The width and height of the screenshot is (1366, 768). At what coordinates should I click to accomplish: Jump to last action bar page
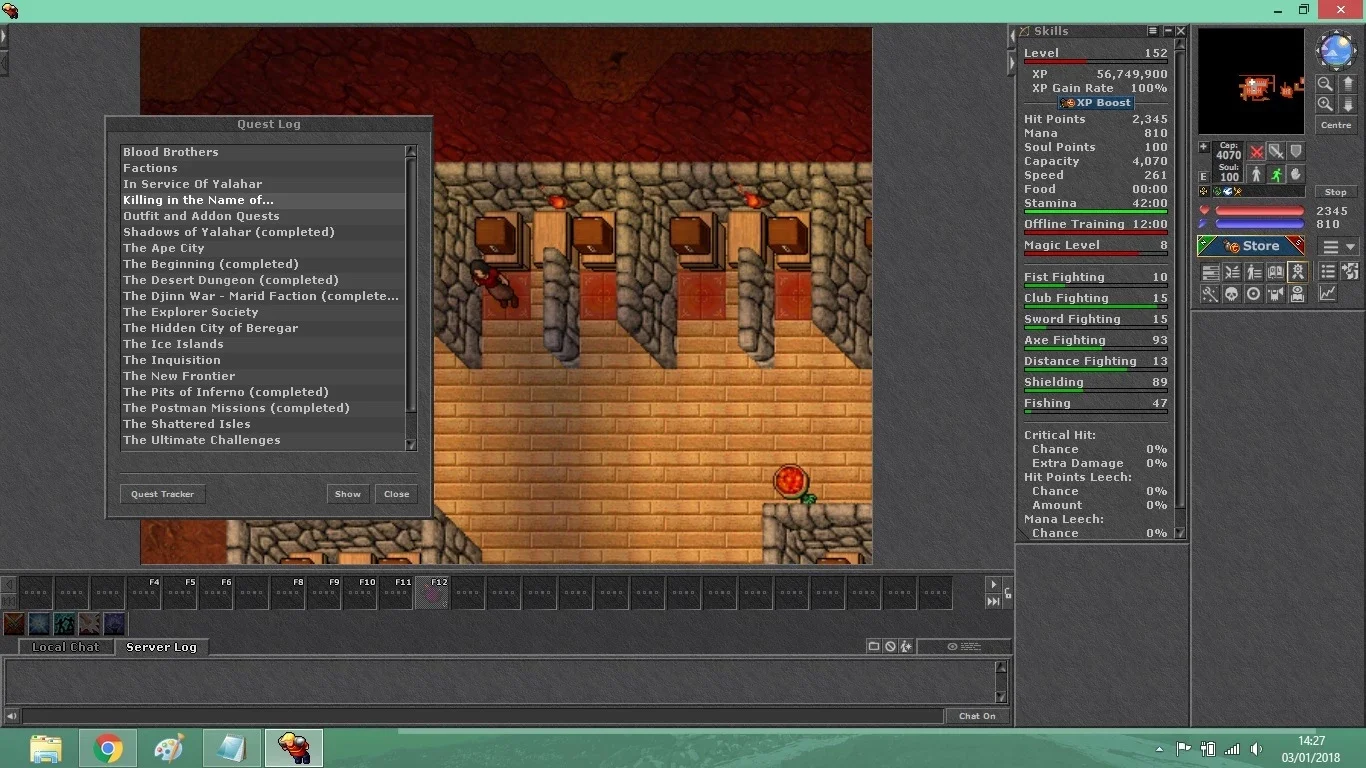pos(993,601)
